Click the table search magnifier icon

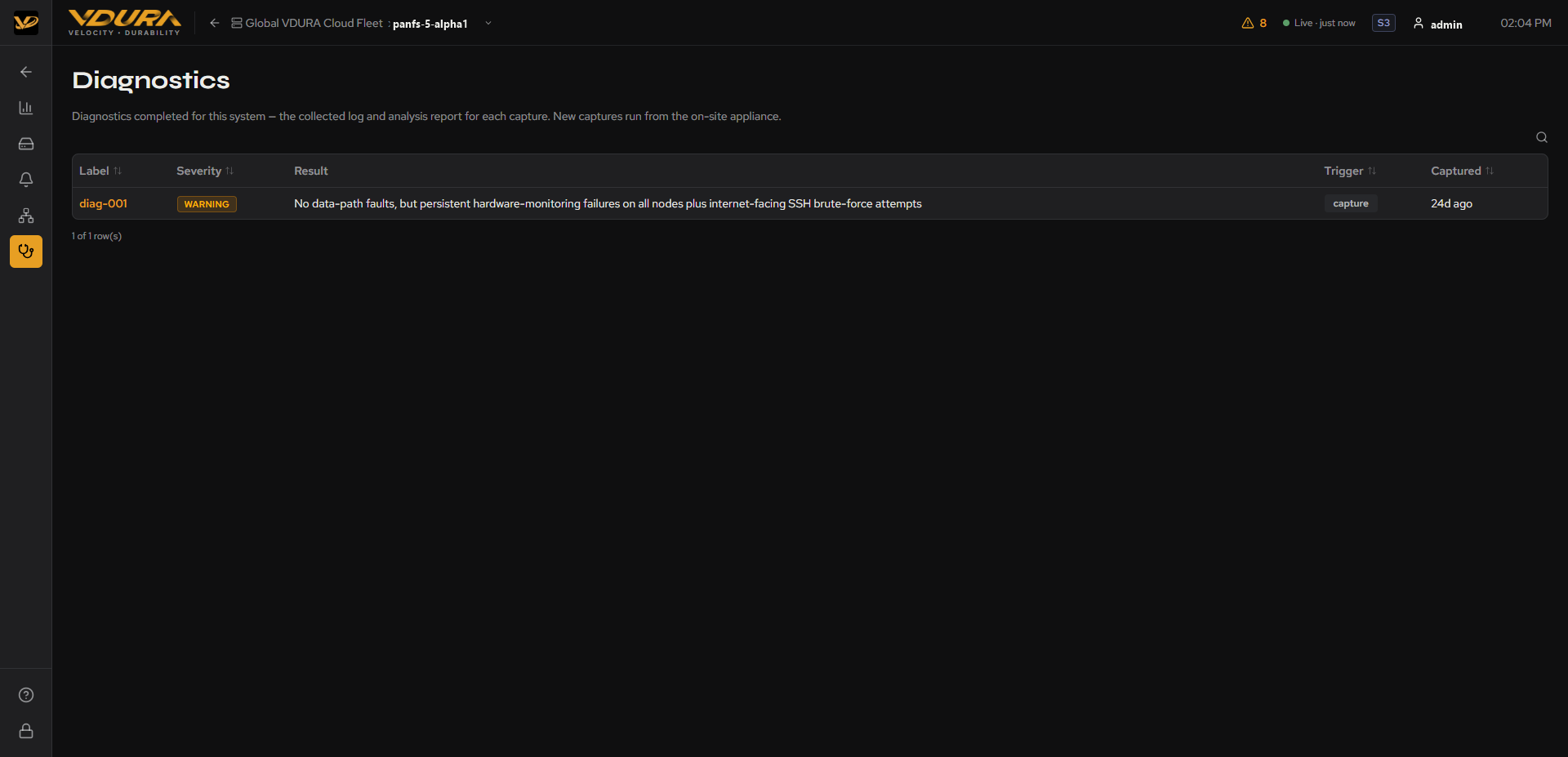[1542, 137]
